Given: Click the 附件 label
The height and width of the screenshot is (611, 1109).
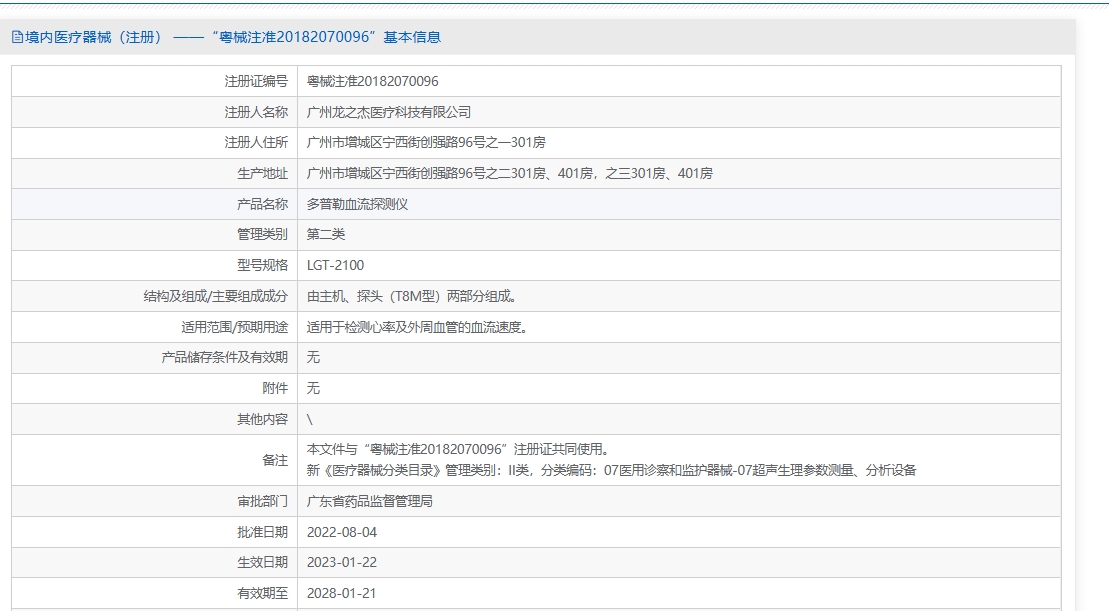Looking at the screenshot, I should (x=275, y=388).
